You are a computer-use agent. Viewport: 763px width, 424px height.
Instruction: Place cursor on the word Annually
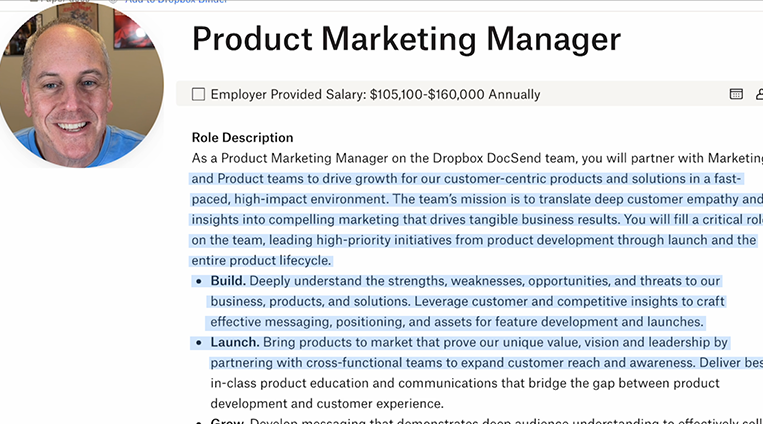(x=514, y=95)
